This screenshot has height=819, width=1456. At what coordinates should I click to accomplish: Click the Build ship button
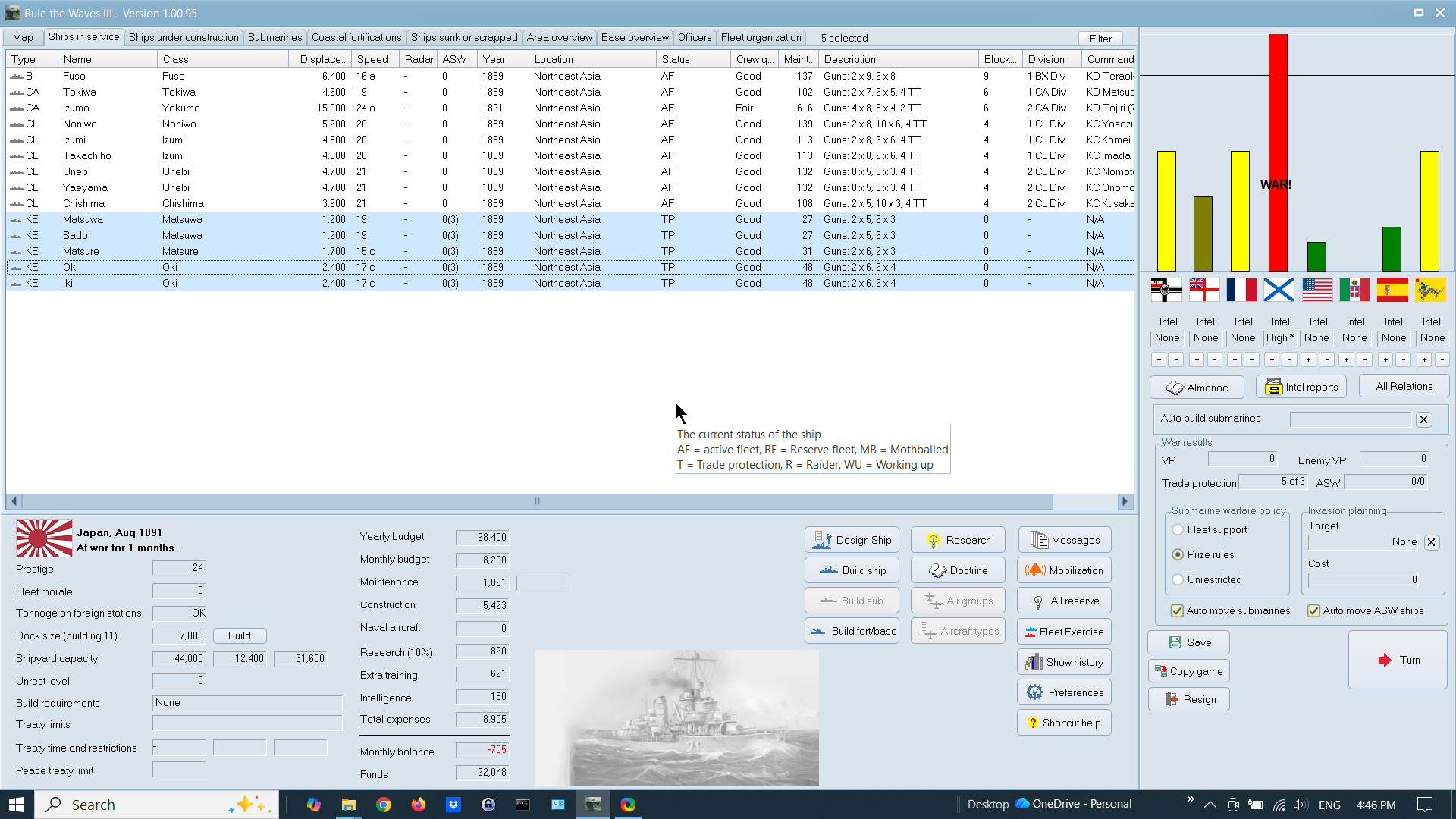pyautogui.click(x=852, y=570)
